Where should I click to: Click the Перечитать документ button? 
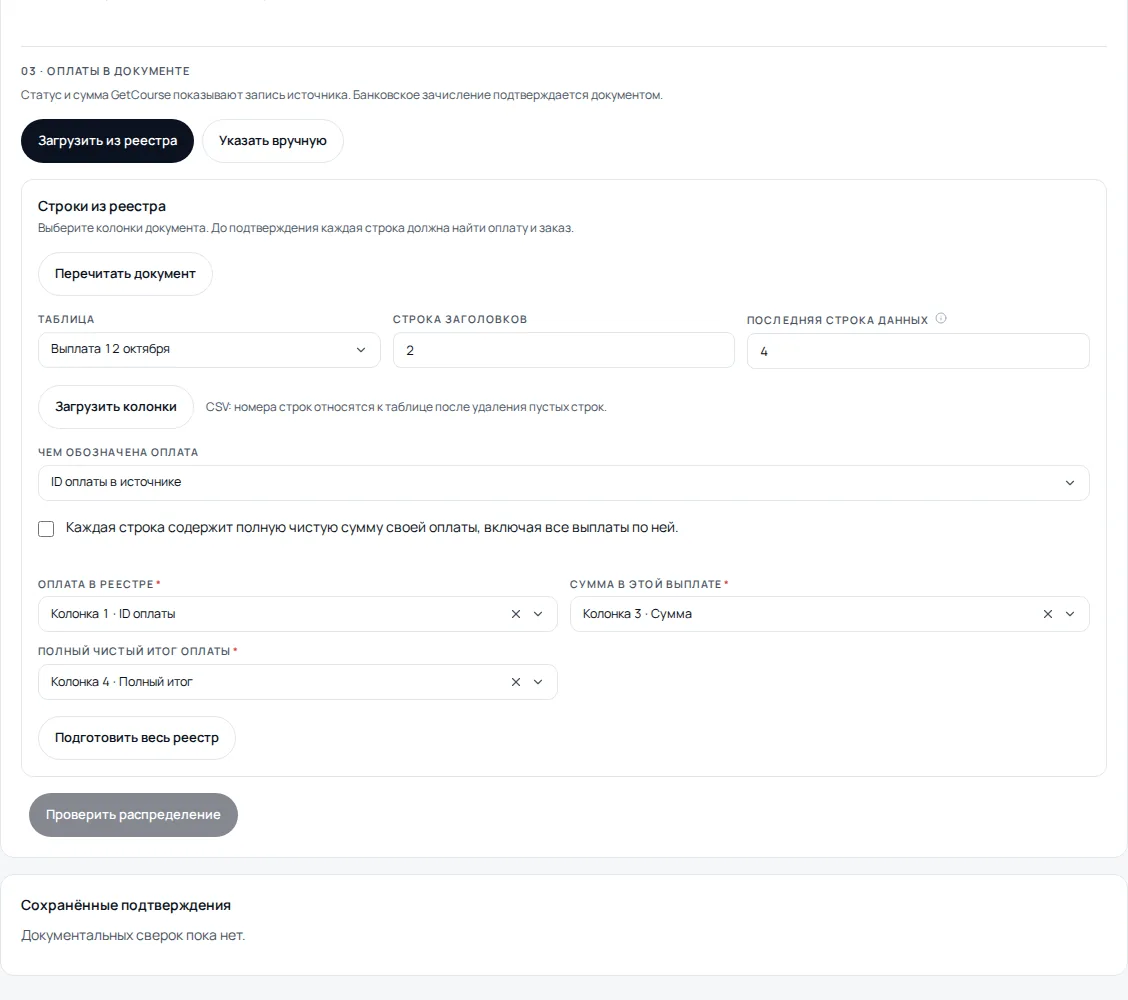click(125, 274)
